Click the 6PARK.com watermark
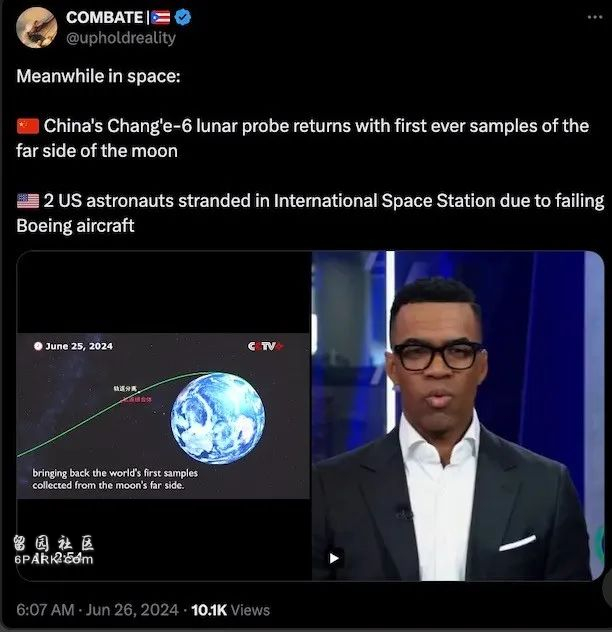The width and height of the screenshot is (612, 632). [54, 550]
